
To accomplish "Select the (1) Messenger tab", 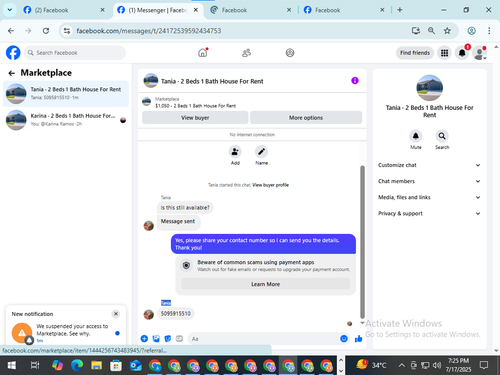I will (x=157, y=10).
